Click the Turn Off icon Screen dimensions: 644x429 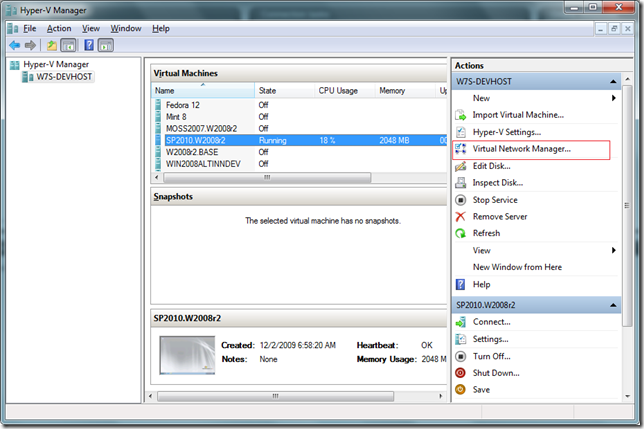[461, 356]
